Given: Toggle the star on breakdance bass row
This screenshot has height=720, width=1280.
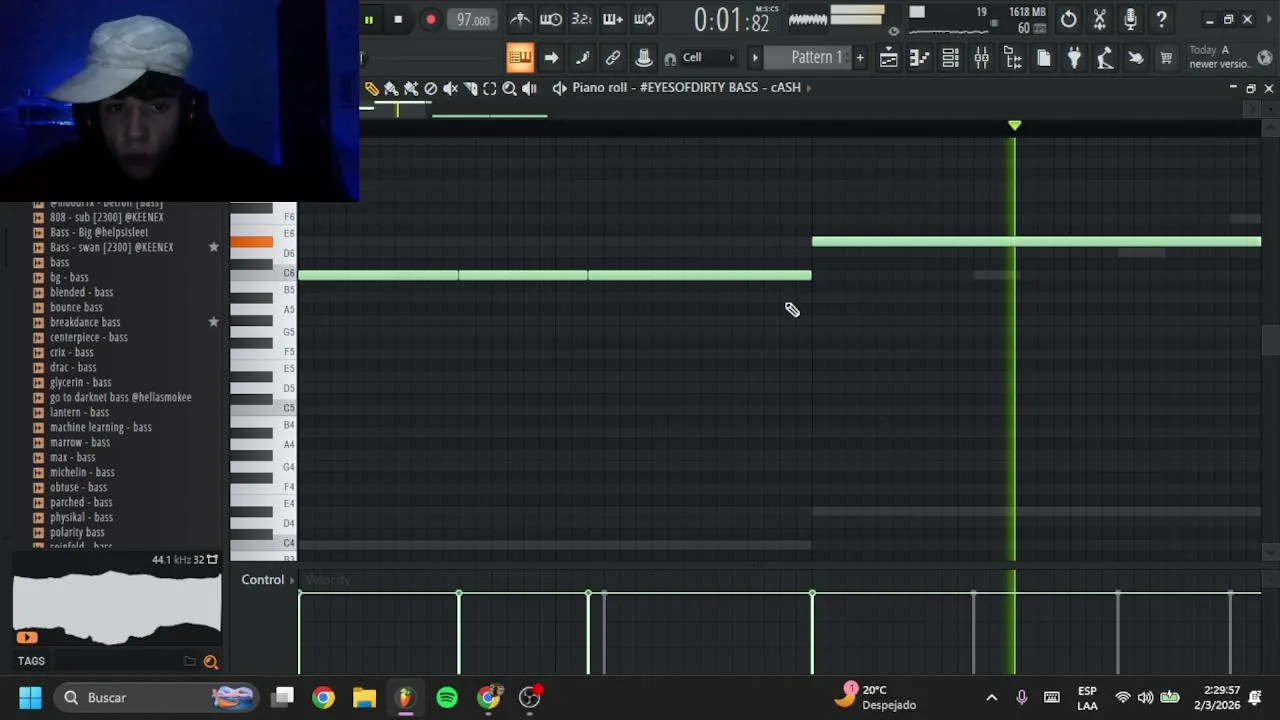Looking at the screenshot, I should [x=213, y=322].
